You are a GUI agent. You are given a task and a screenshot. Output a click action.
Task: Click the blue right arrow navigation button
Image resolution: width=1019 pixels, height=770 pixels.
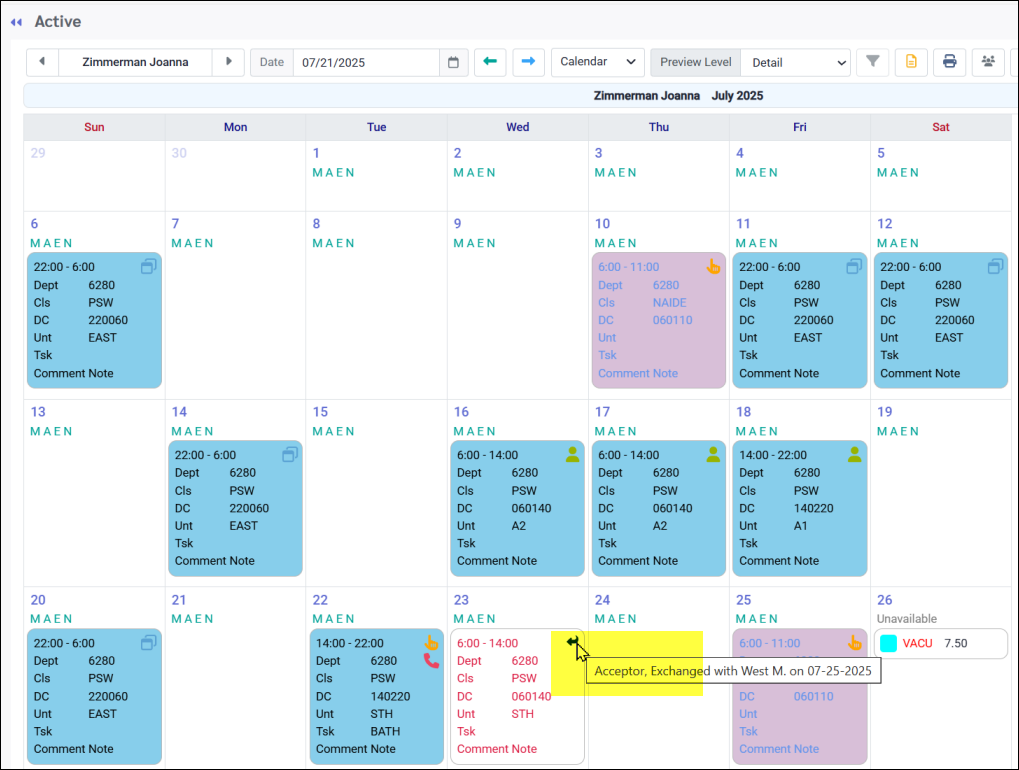tap(528, 62)
